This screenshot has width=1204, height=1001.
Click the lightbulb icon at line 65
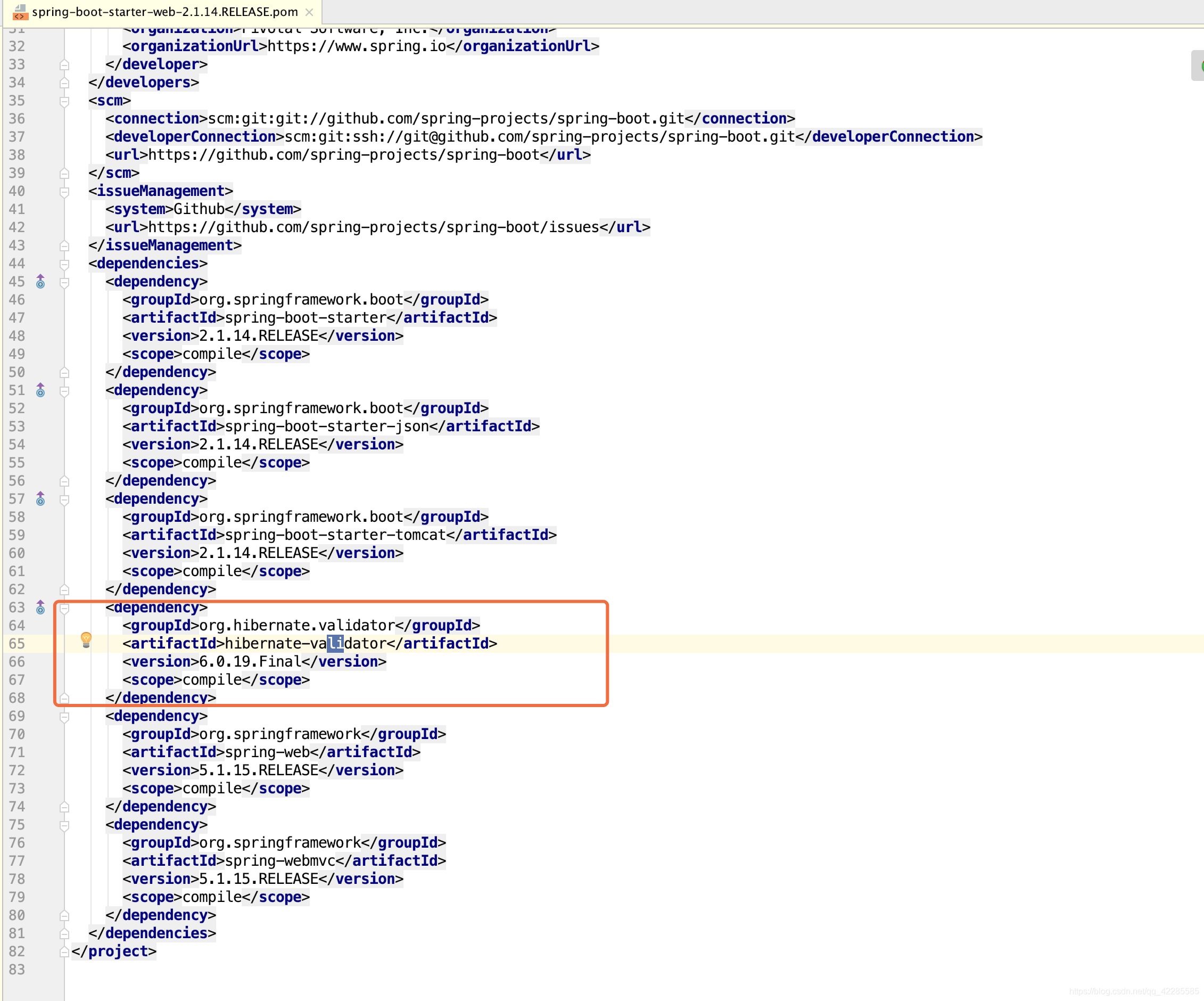86,643
